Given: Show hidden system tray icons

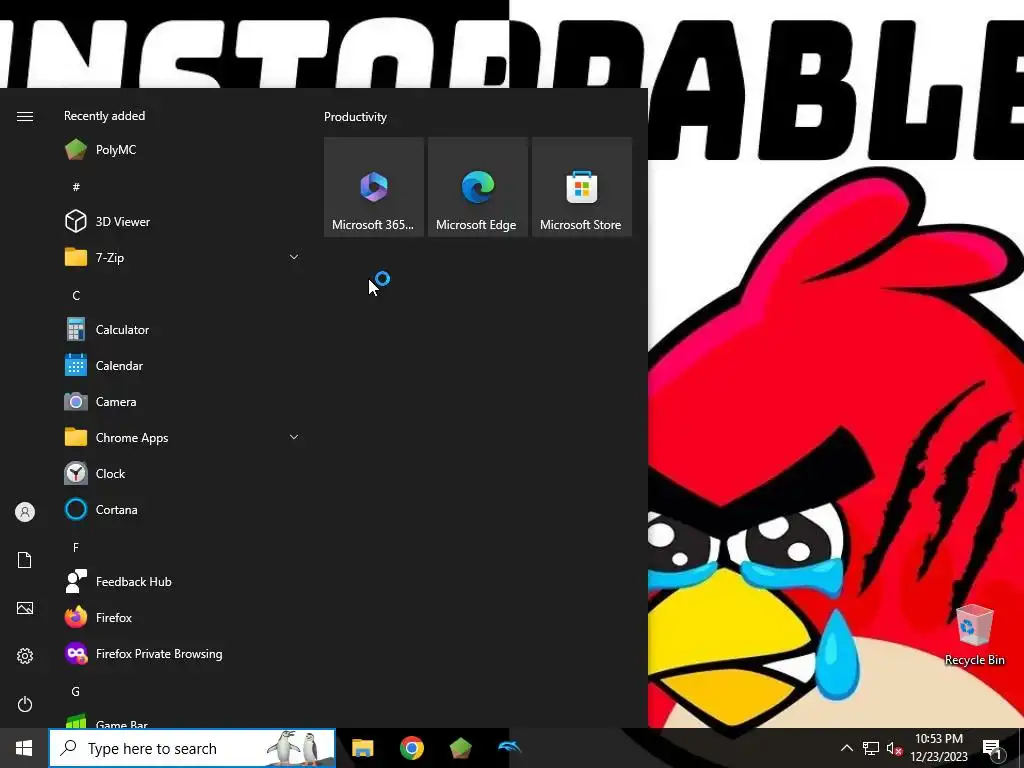Looking at the screenshot, I should (846, 748).
